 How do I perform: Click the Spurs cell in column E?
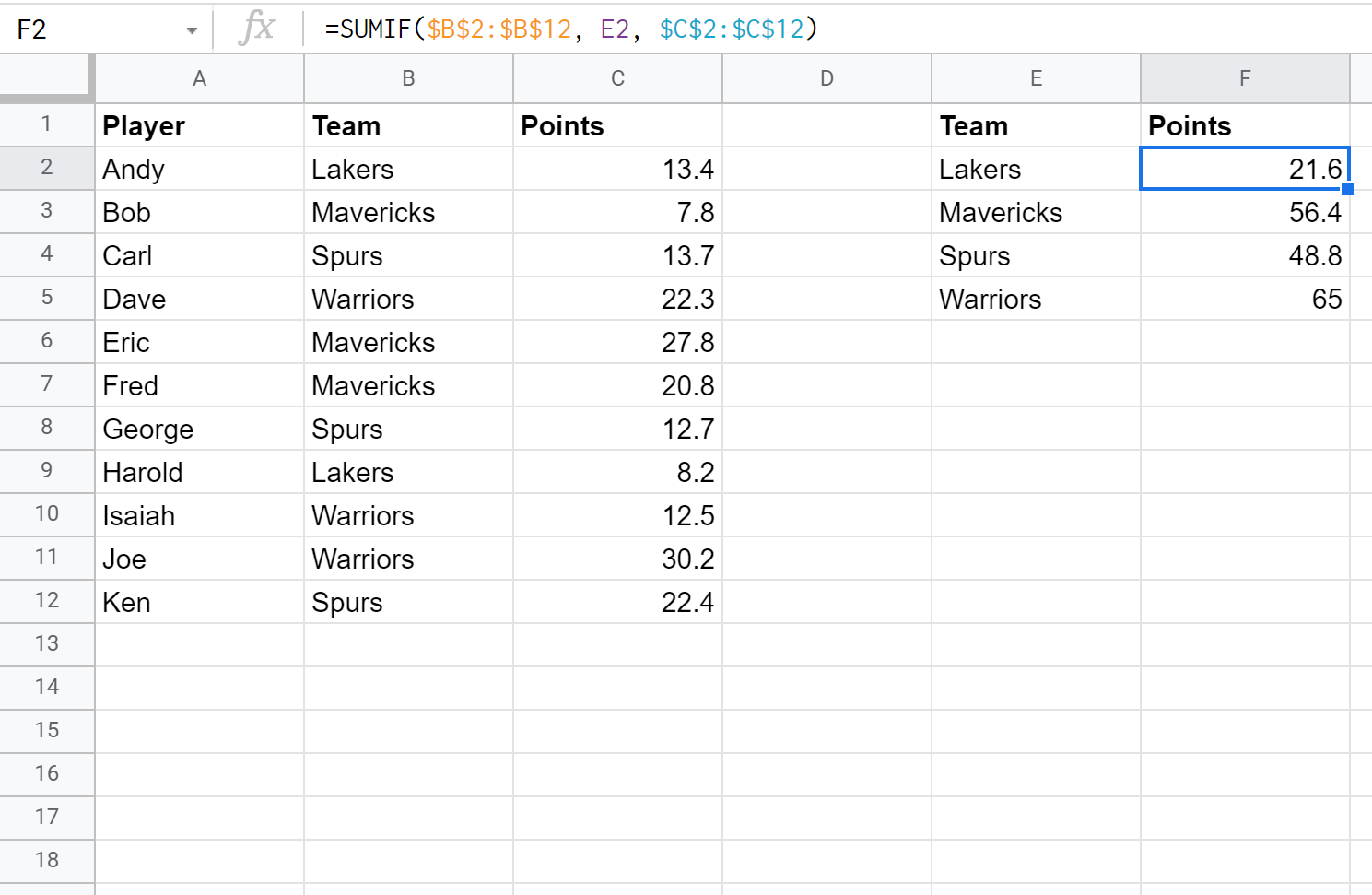1036,255
